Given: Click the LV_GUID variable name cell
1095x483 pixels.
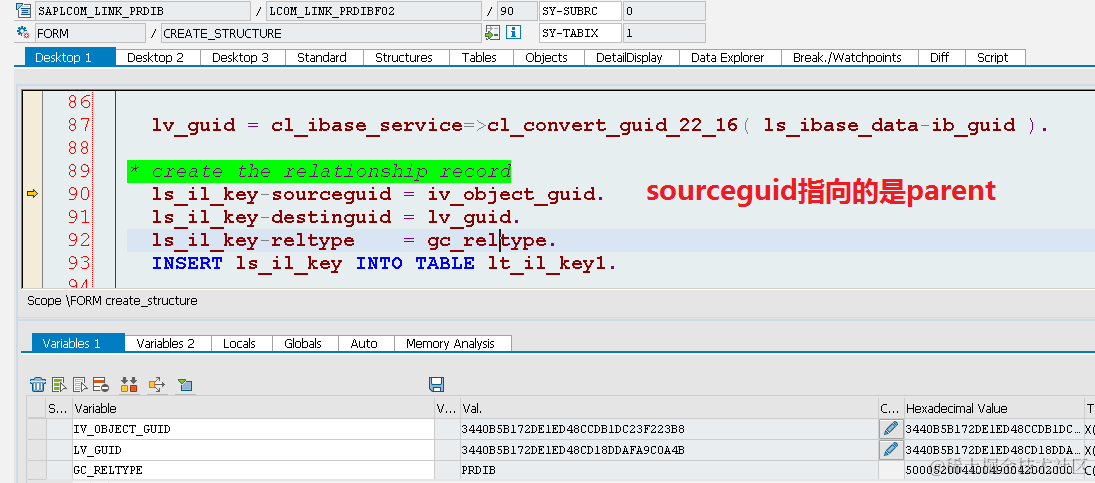Looking at the screenshot, I should coord(253,449).
